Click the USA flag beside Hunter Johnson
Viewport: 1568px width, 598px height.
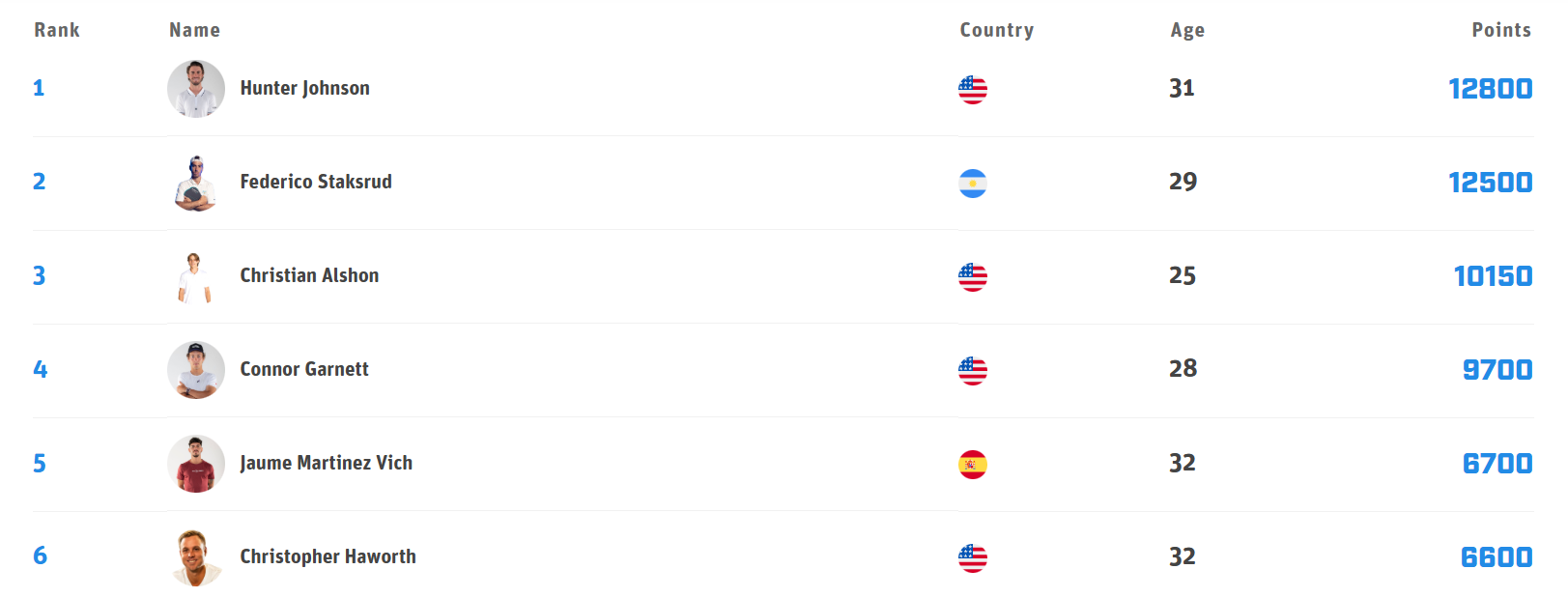pyautogui.click(x=973, y=90)
